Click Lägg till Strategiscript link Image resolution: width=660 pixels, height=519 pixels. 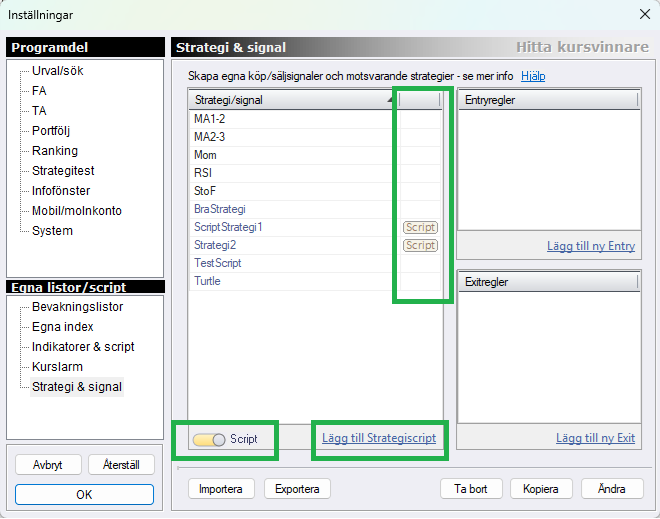tap(379, 438)
